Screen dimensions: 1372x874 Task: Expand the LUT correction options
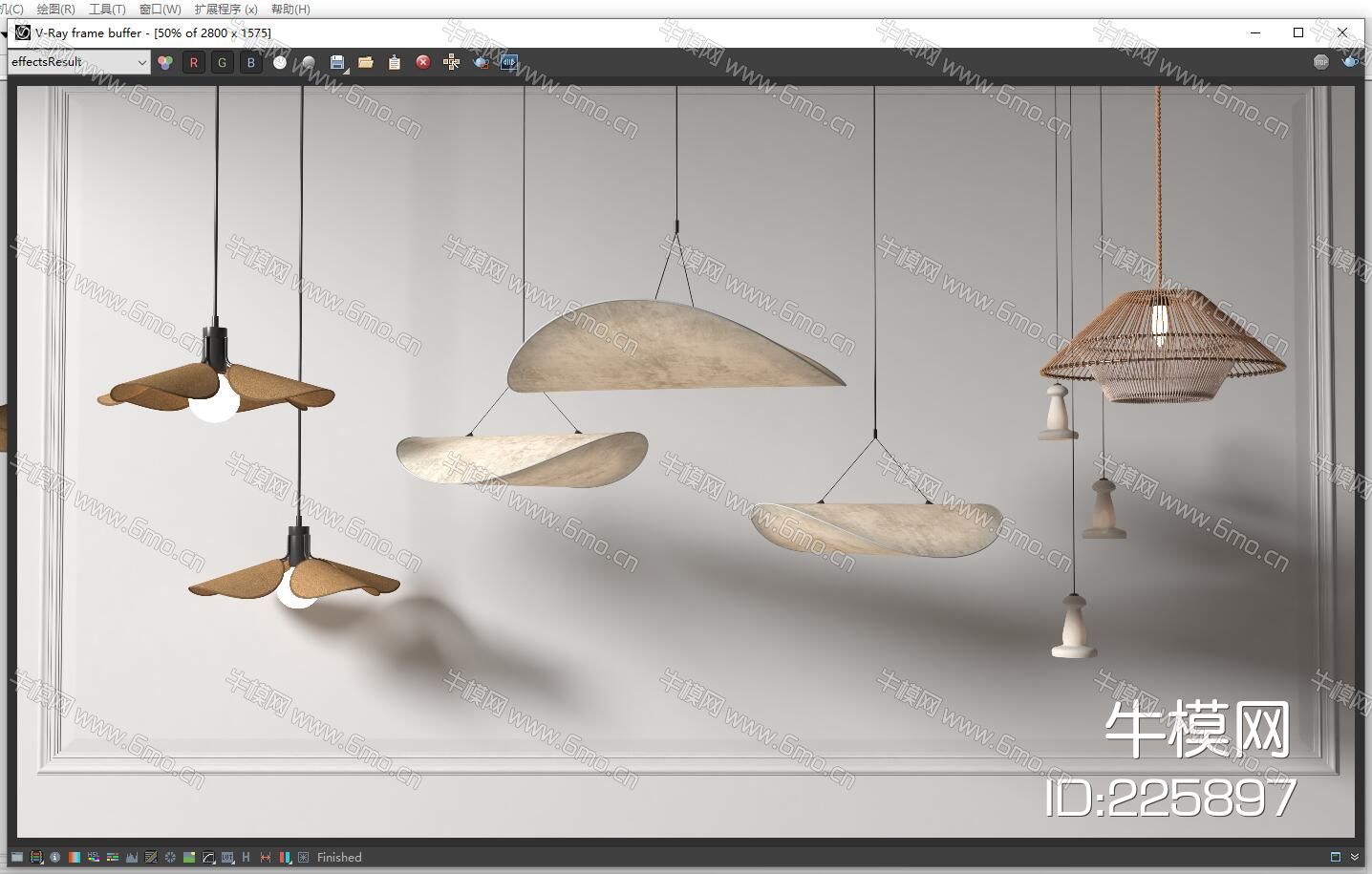[x=227, y=858]
